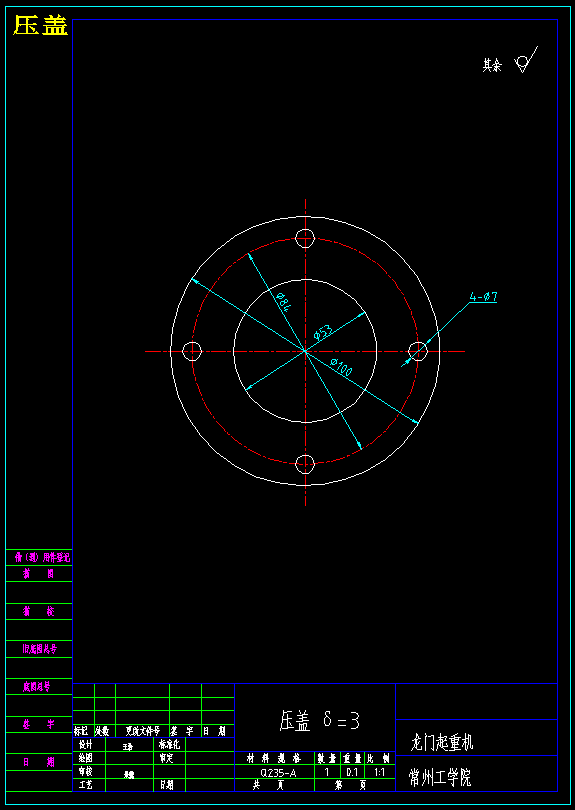Click the 常州工学院 school name

click(440, 777)
